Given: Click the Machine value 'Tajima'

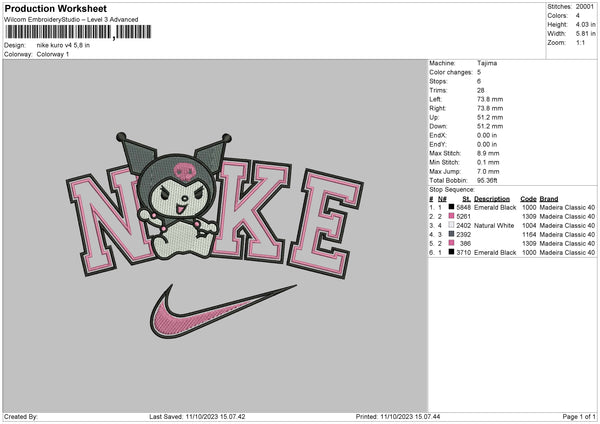Looking at the screenshot, I should pyautogui.click(x=487, y=63).
